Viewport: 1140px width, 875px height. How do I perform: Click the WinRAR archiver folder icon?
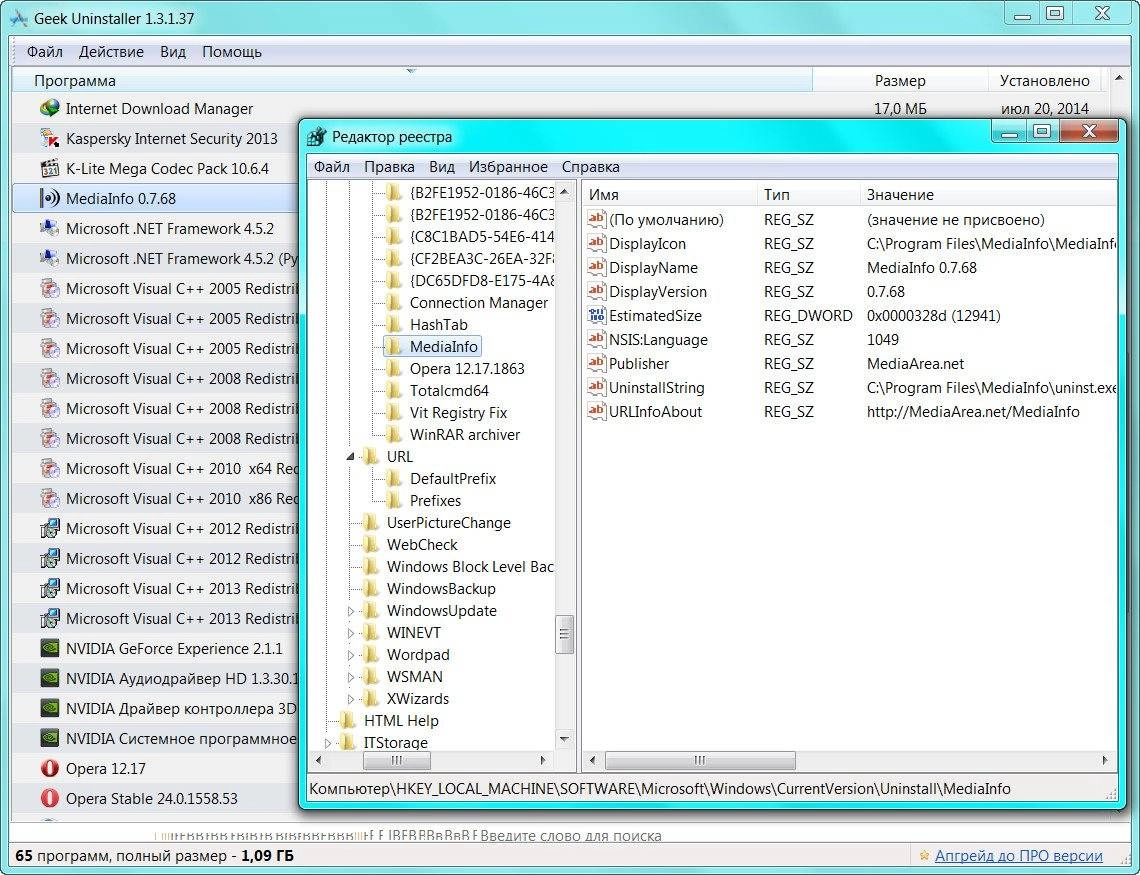point(393,434)
